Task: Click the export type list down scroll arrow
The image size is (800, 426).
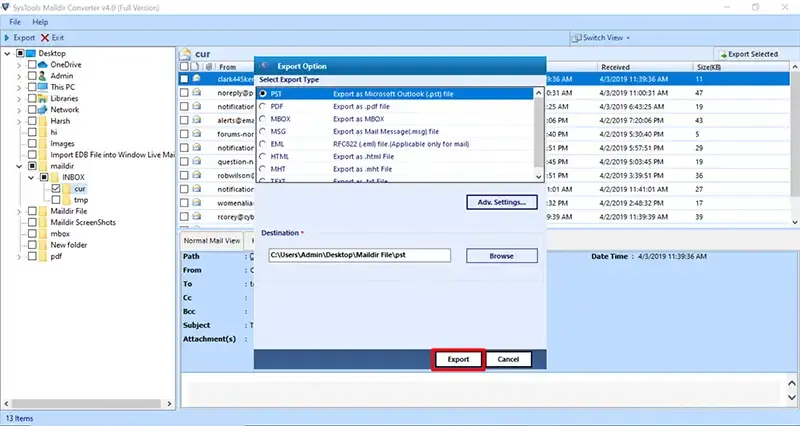Action: [539, 176]
